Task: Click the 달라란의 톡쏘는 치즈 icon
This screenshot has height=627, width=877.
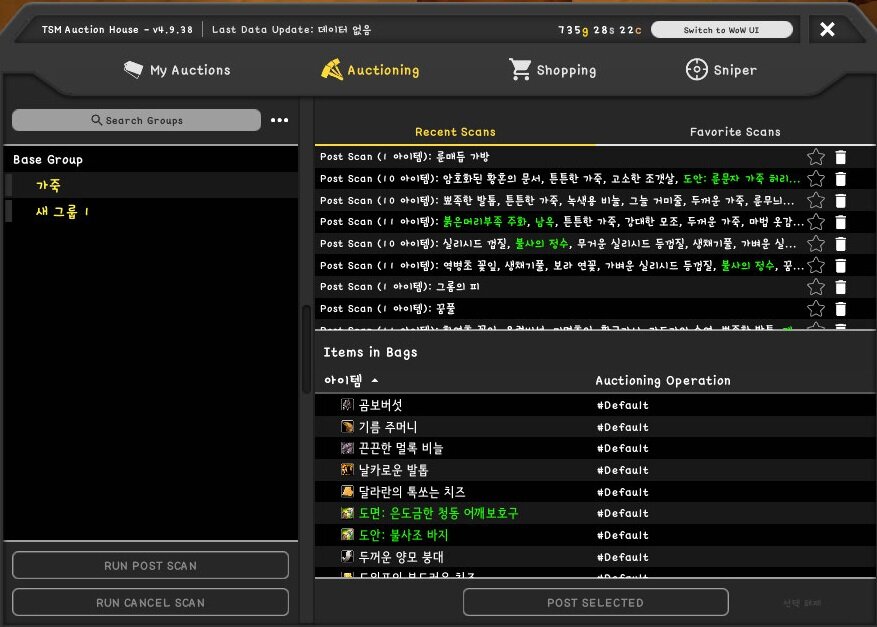Action: [x=347, y=492]
